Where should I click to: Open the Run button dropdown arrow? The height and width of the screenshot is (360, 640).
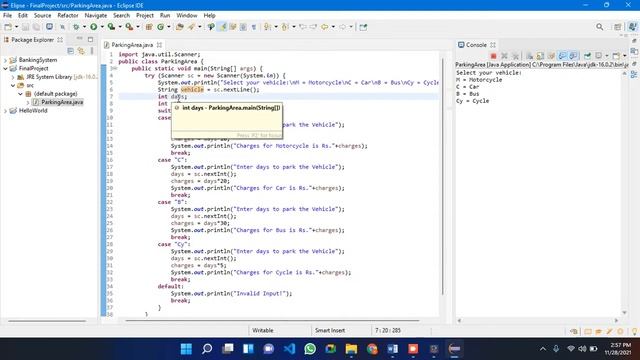(x=102, y=27)
